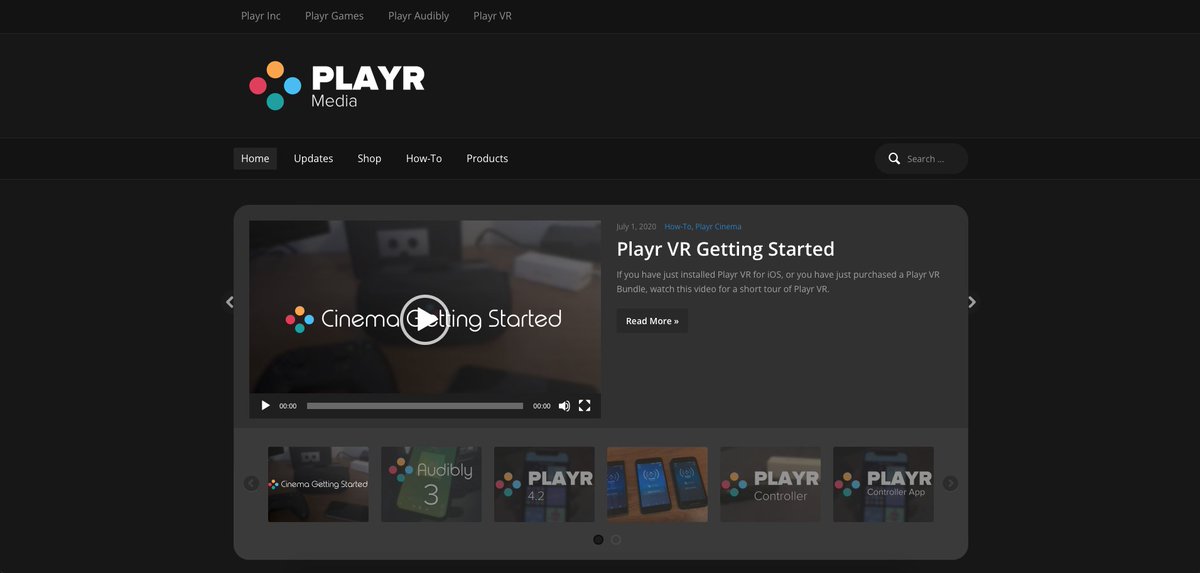Open the How-To category link
Image resolution: width=1200 pixels, height=573 pixels.
(x=677, y=227)
